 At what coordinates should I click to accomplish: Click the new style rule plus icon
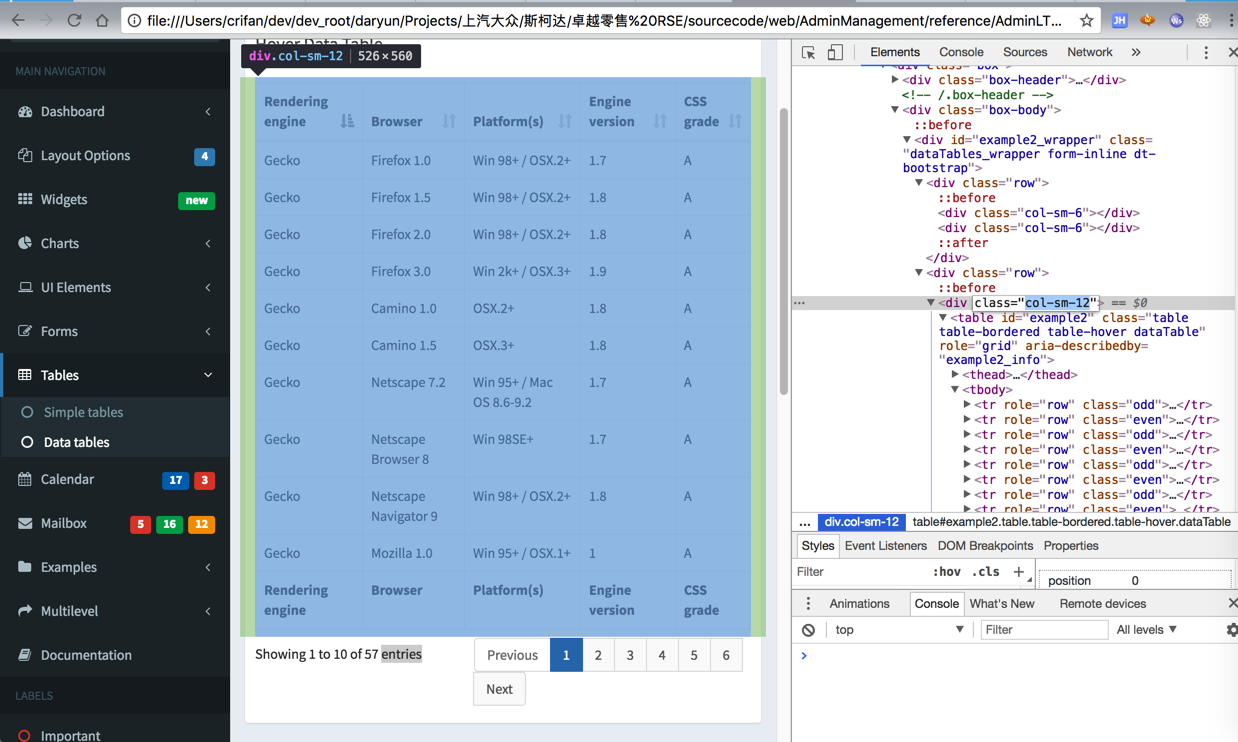(1018, 572)
